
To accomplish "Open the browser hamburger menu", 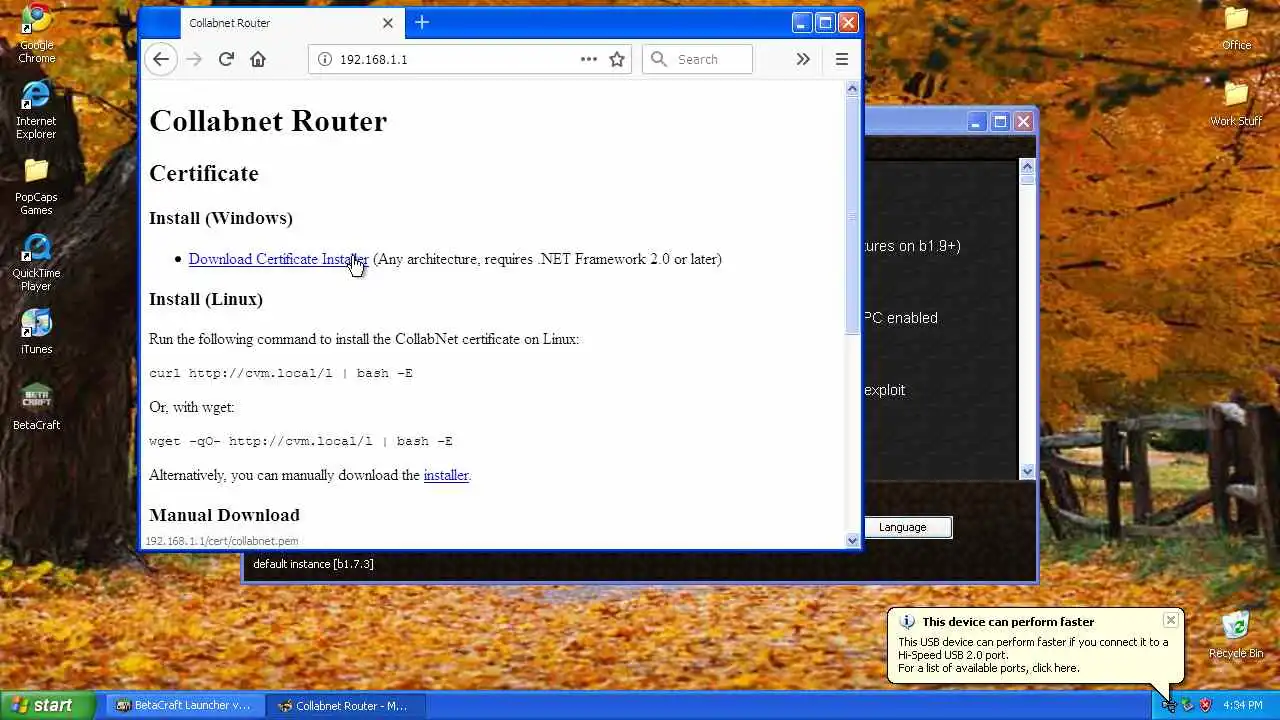I will [x=842, y=59].
